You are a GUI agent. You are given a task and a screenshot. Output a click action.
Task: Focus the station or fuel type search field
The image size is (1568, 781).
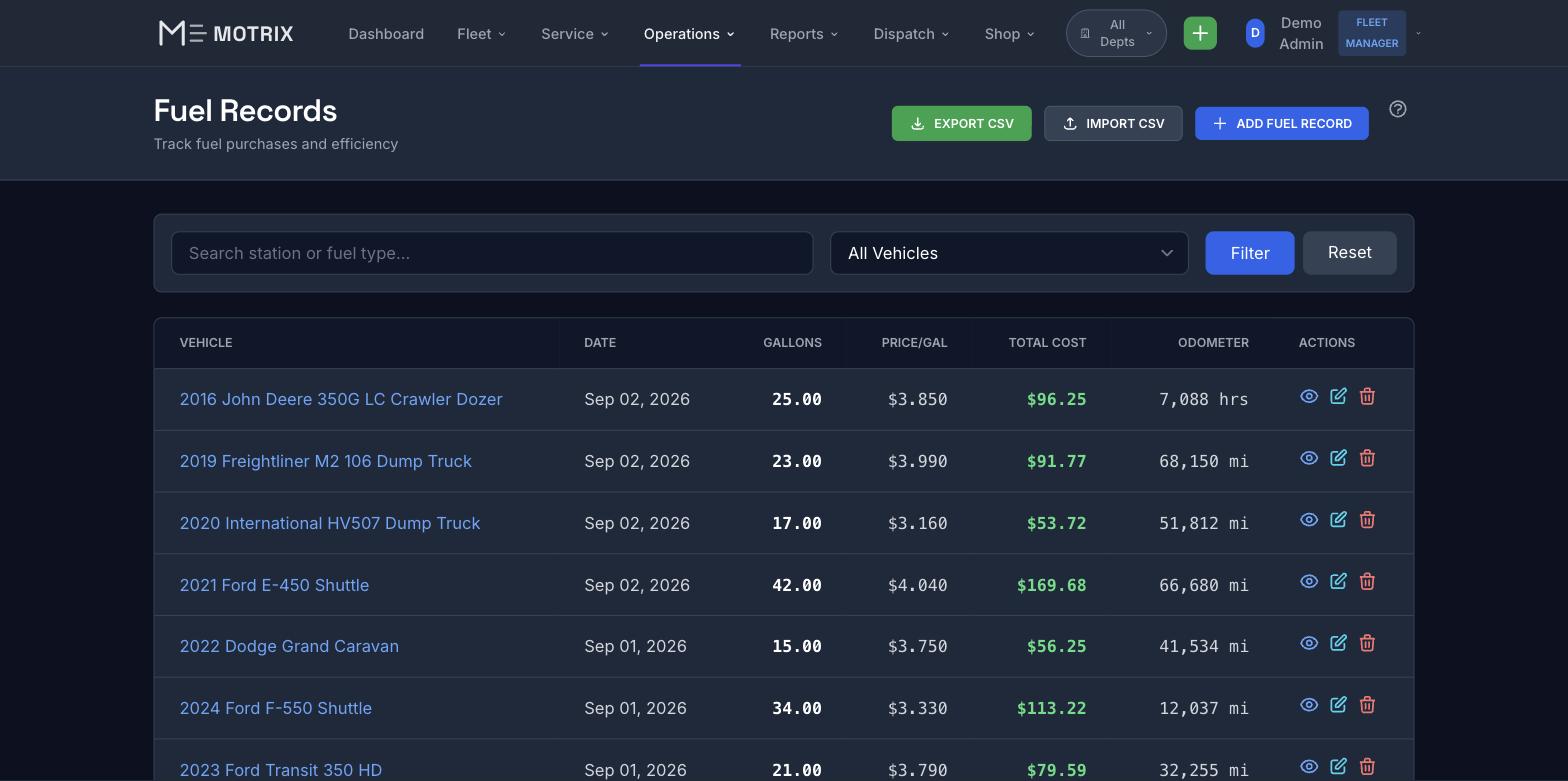coord(492,253)
